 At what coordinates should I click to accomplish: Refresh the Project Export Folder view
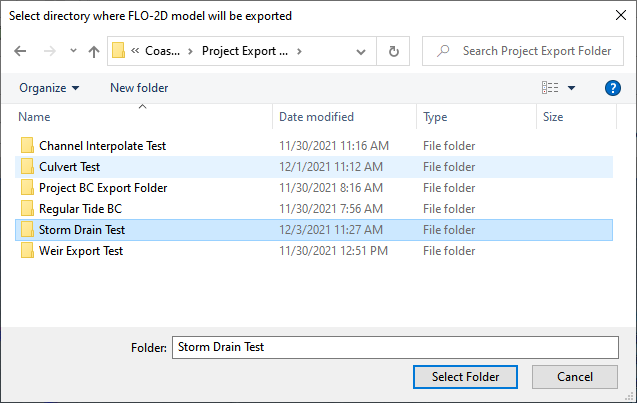pos(394,51)
